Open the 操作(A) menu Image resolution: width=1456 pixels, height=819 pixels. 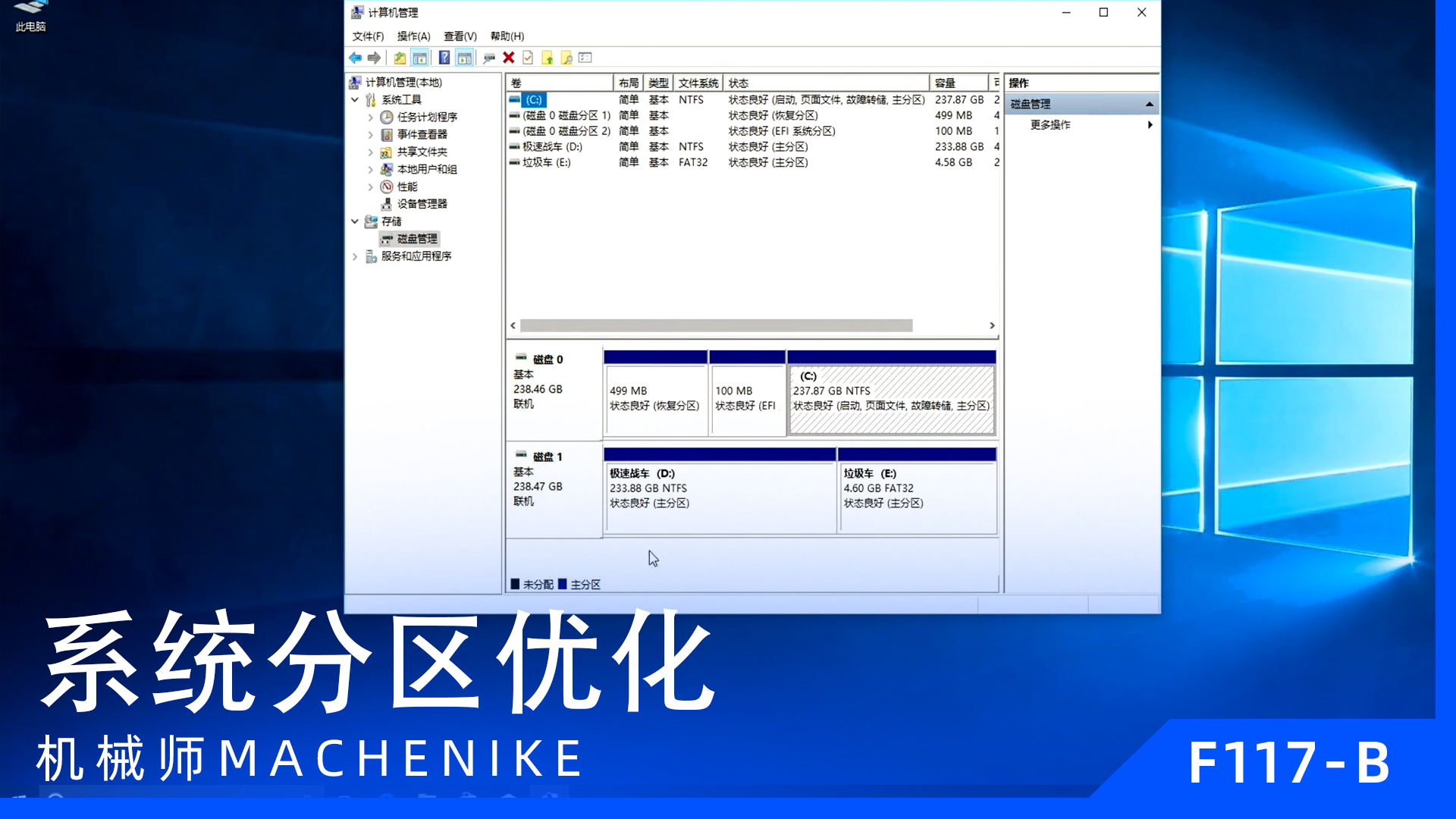[413, 36]
